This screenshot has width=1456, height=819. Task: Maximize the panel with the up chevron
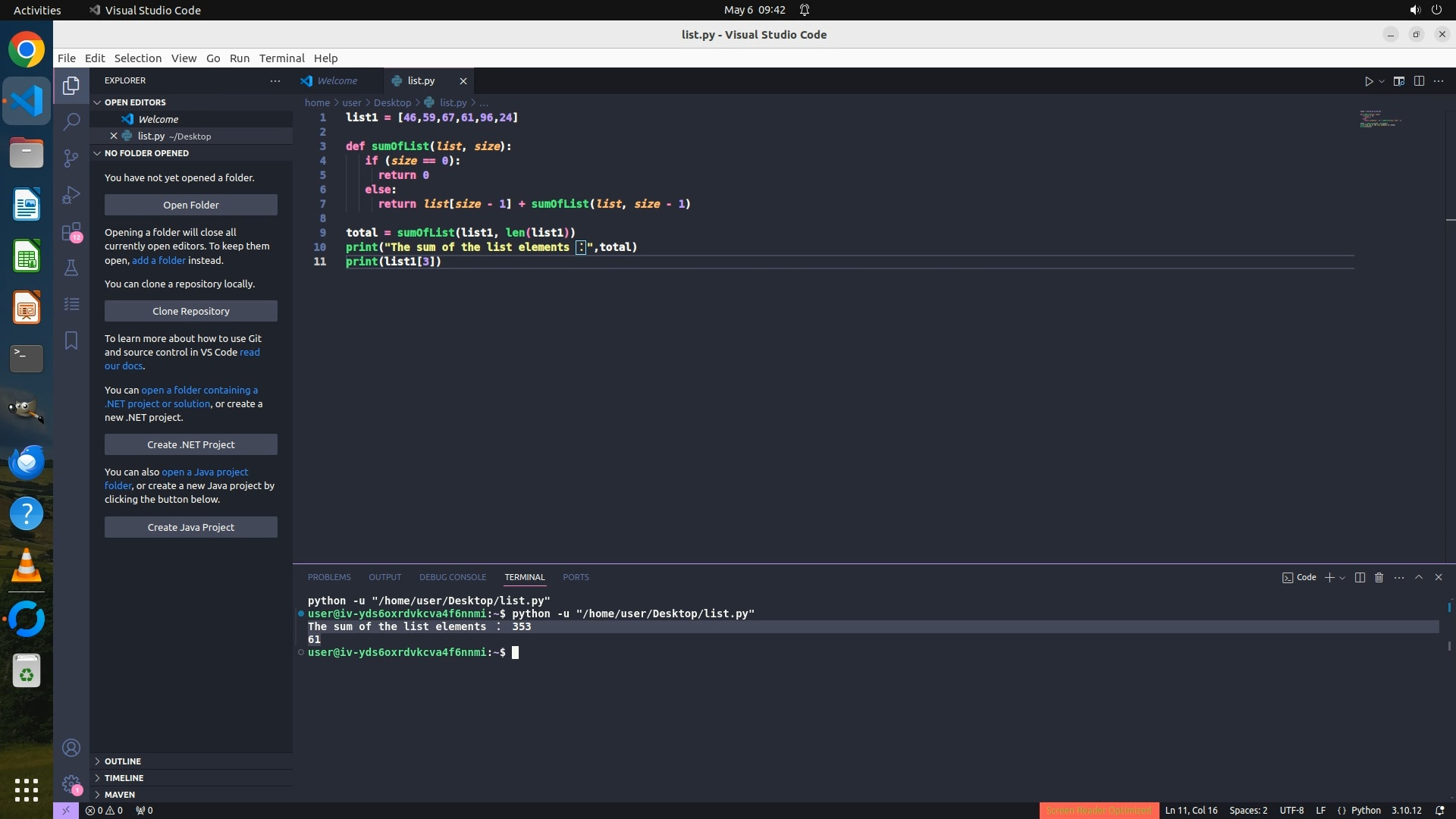coord(1419,578)
